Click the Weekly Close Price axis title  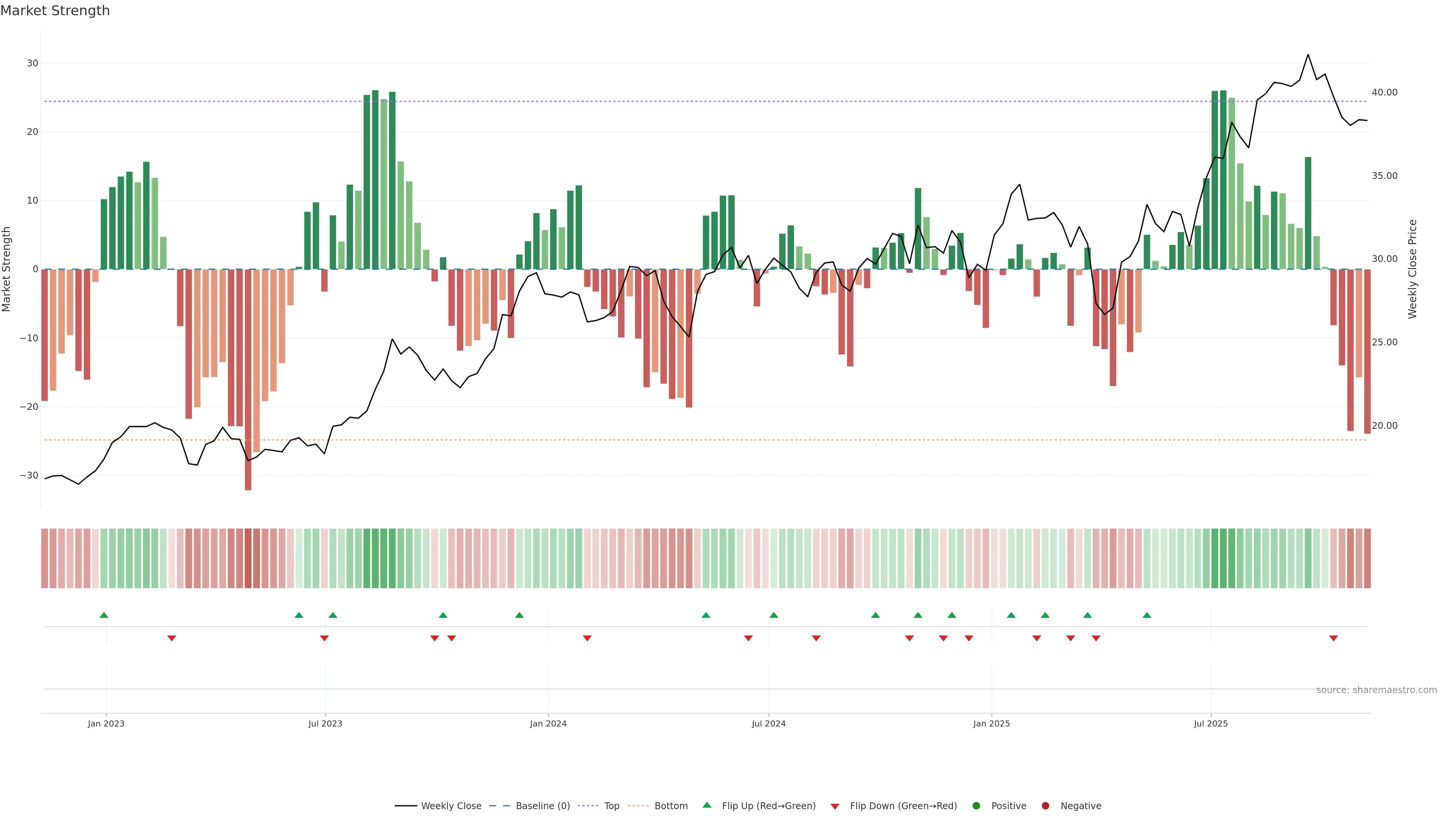click(x=1412, y=269)
